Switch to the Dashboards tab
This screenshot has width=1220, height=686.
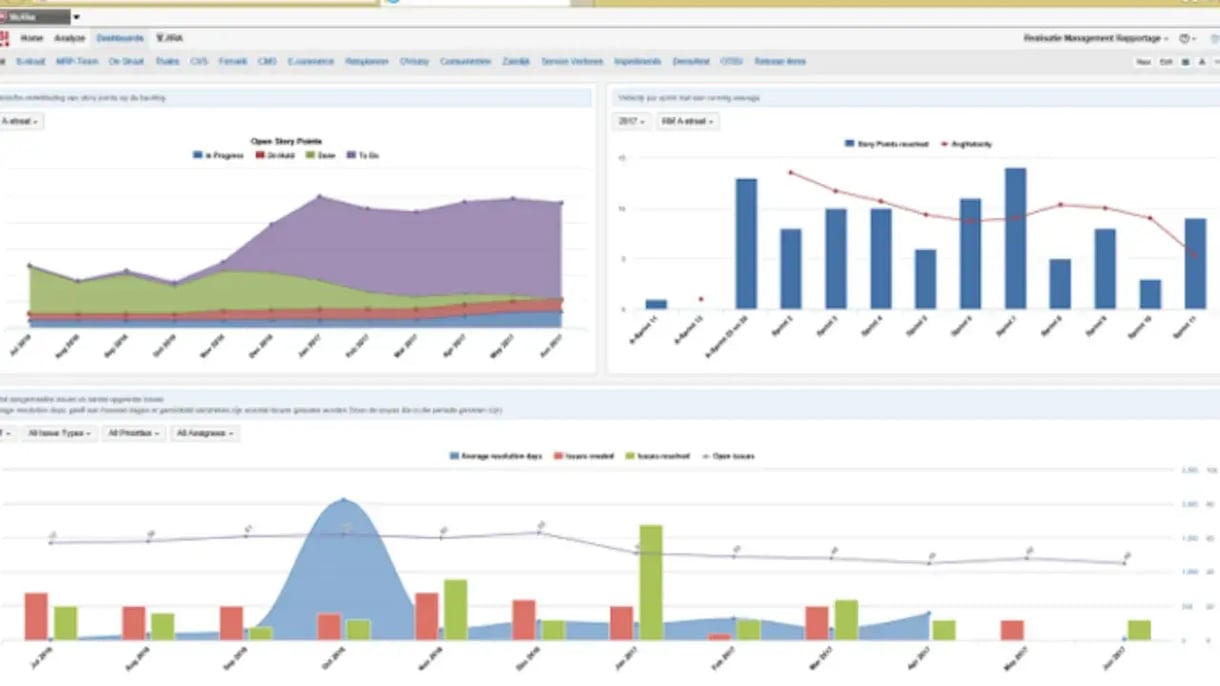pyautogui.click(x=120, y=38)
